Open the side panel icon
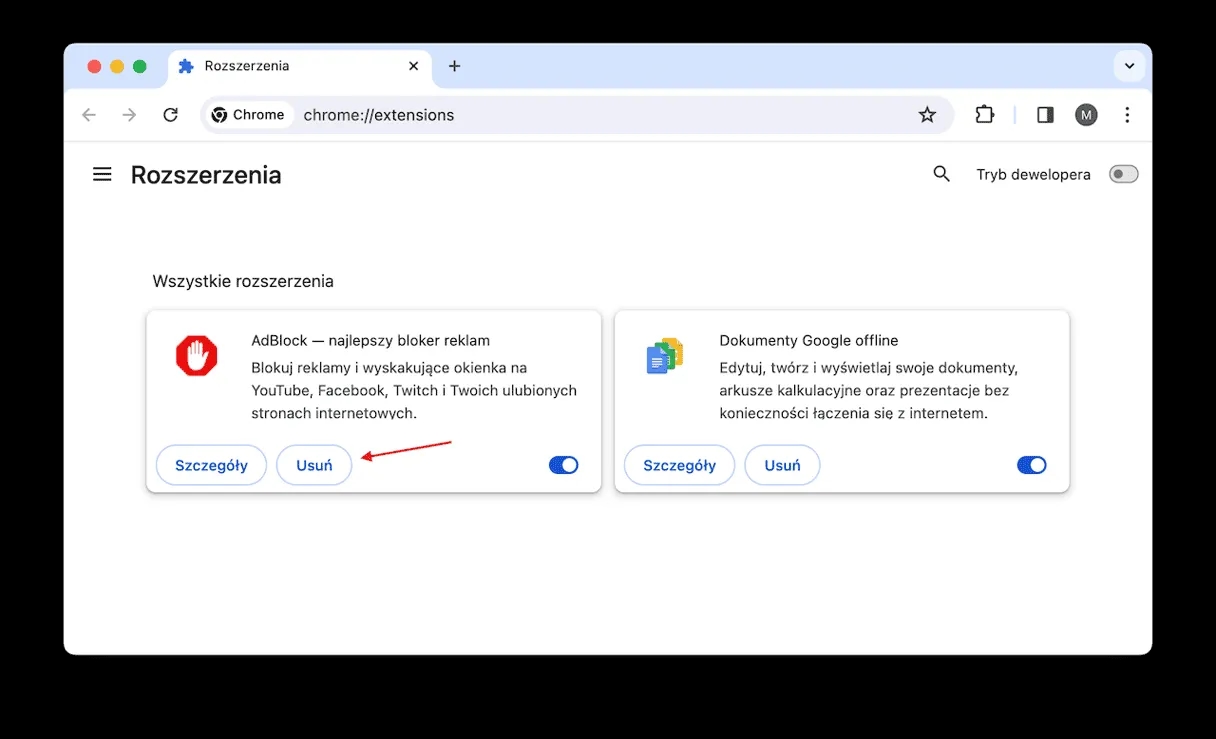The height and width of the screenshot is (739, 1216). coord(1044,114)
